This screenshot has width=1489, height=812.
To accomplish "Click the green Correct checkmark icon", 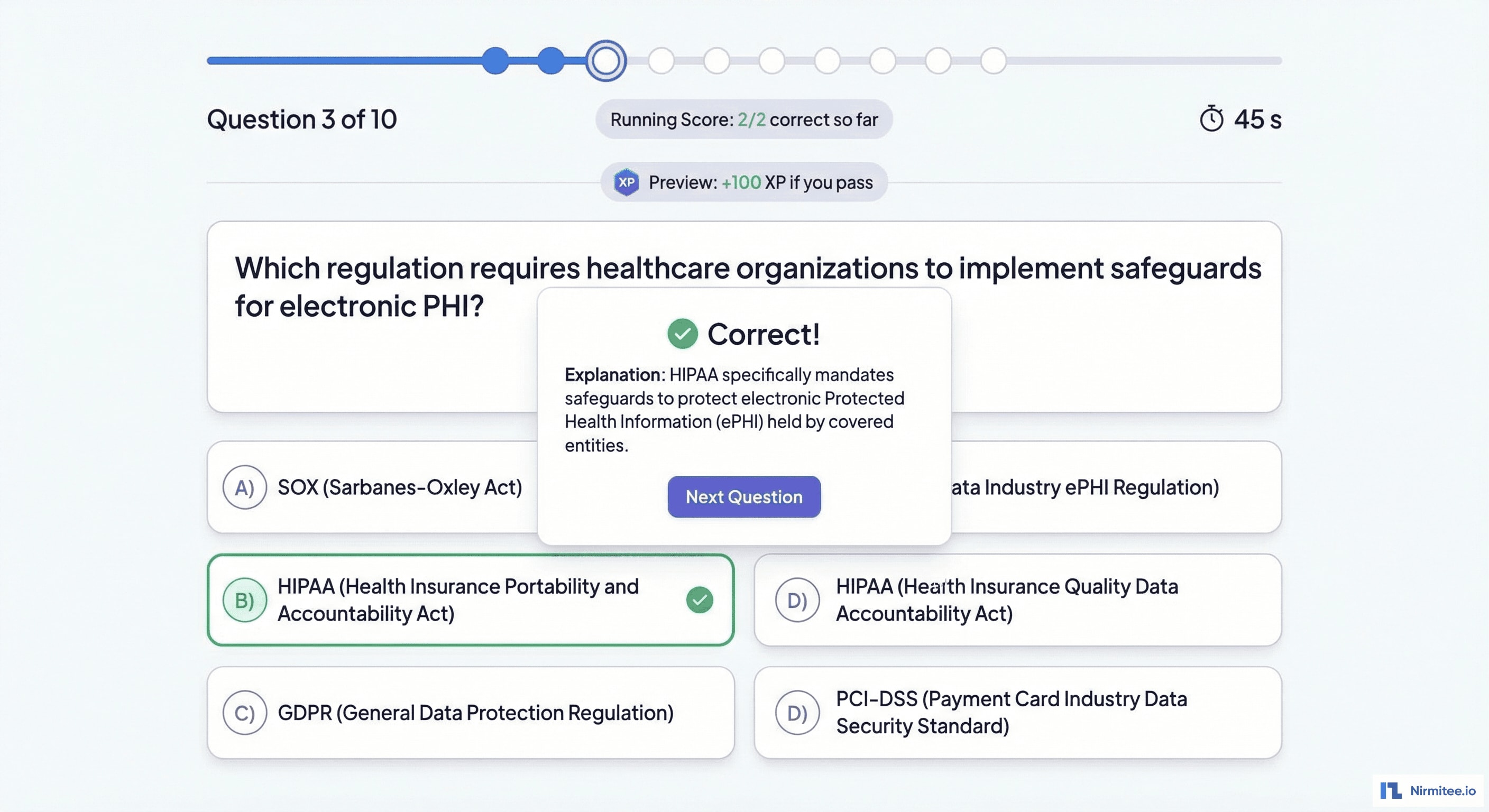I will [682, 334].
